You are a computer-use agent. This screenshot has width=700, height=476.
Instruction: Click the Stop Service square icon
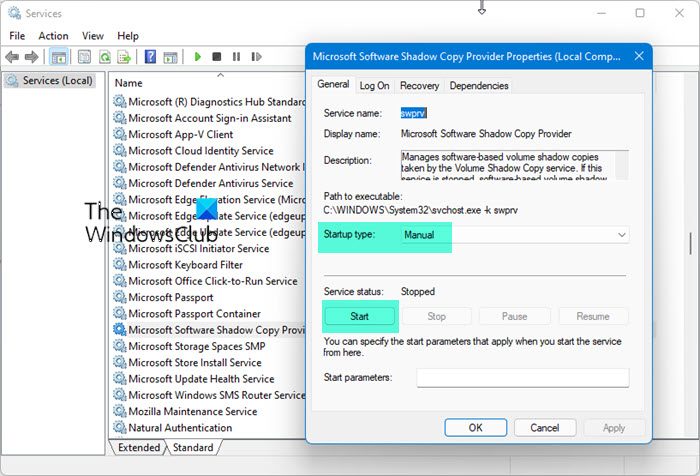(x=217, y=57)
